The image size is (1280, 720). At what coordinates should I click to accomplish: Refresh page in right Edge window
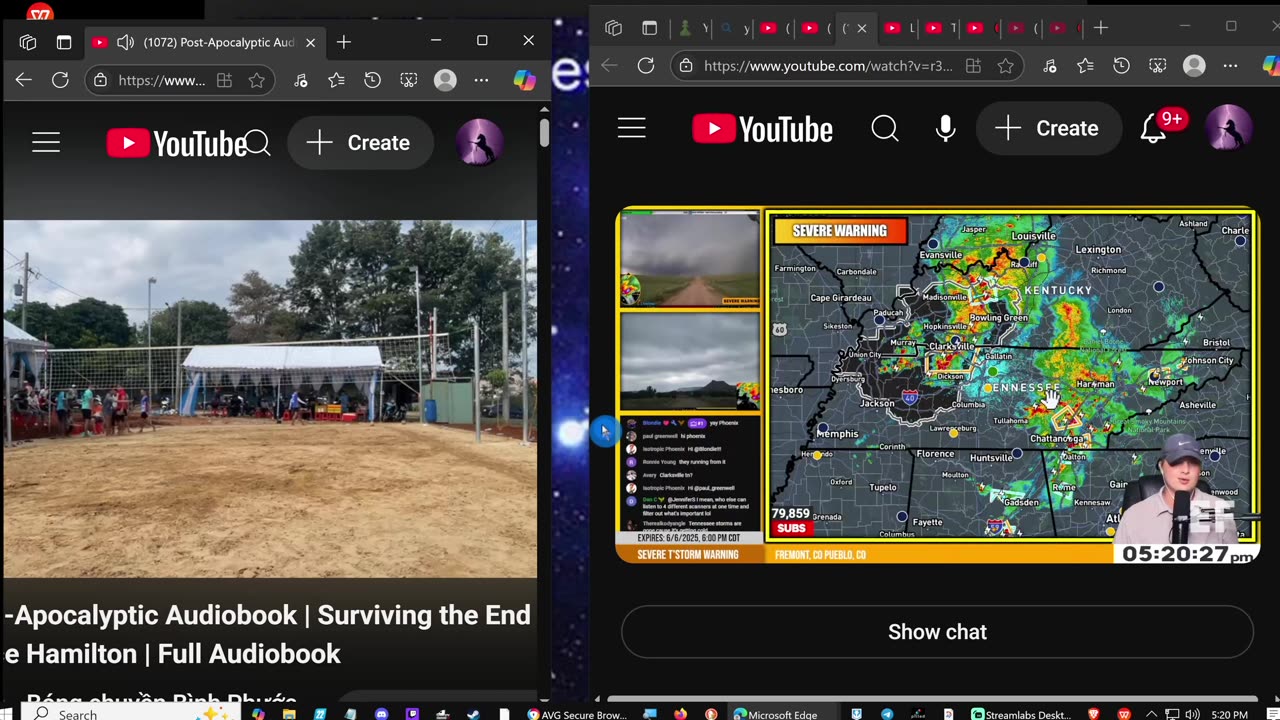[646, 66]
